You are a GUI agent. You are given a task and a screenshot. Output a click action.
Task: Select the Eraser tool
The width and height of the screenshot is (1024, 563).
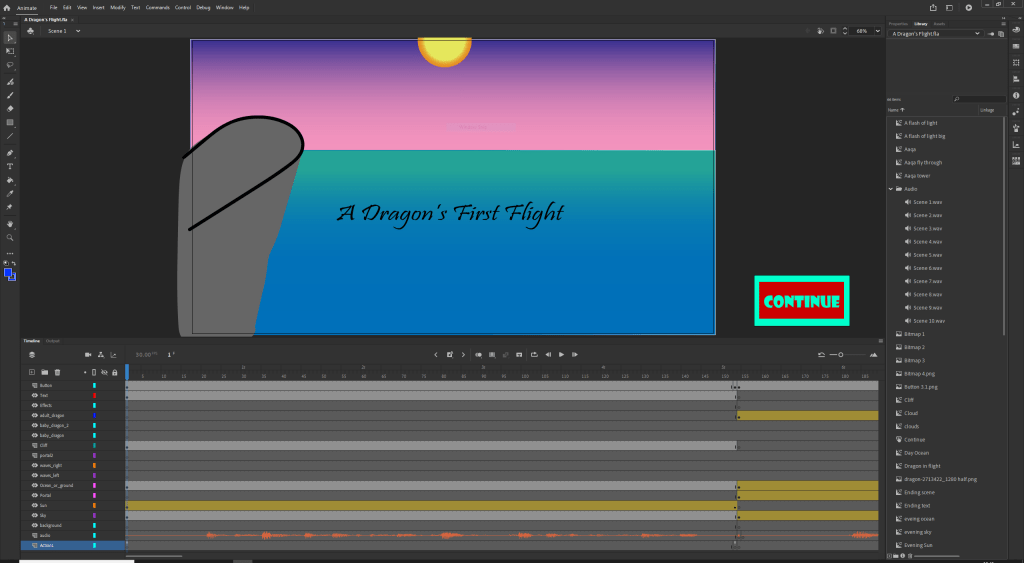pyautogui.click(x=10, y=108)
